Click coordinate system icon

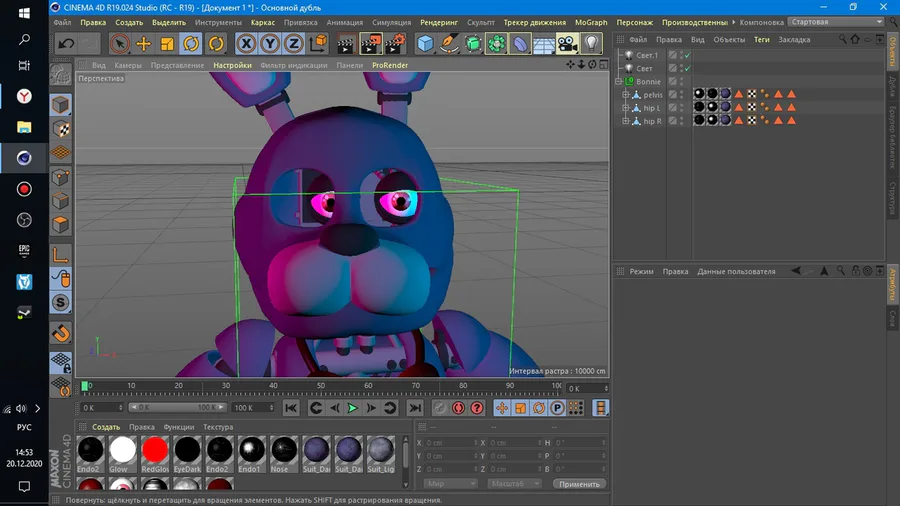(317, 44)
